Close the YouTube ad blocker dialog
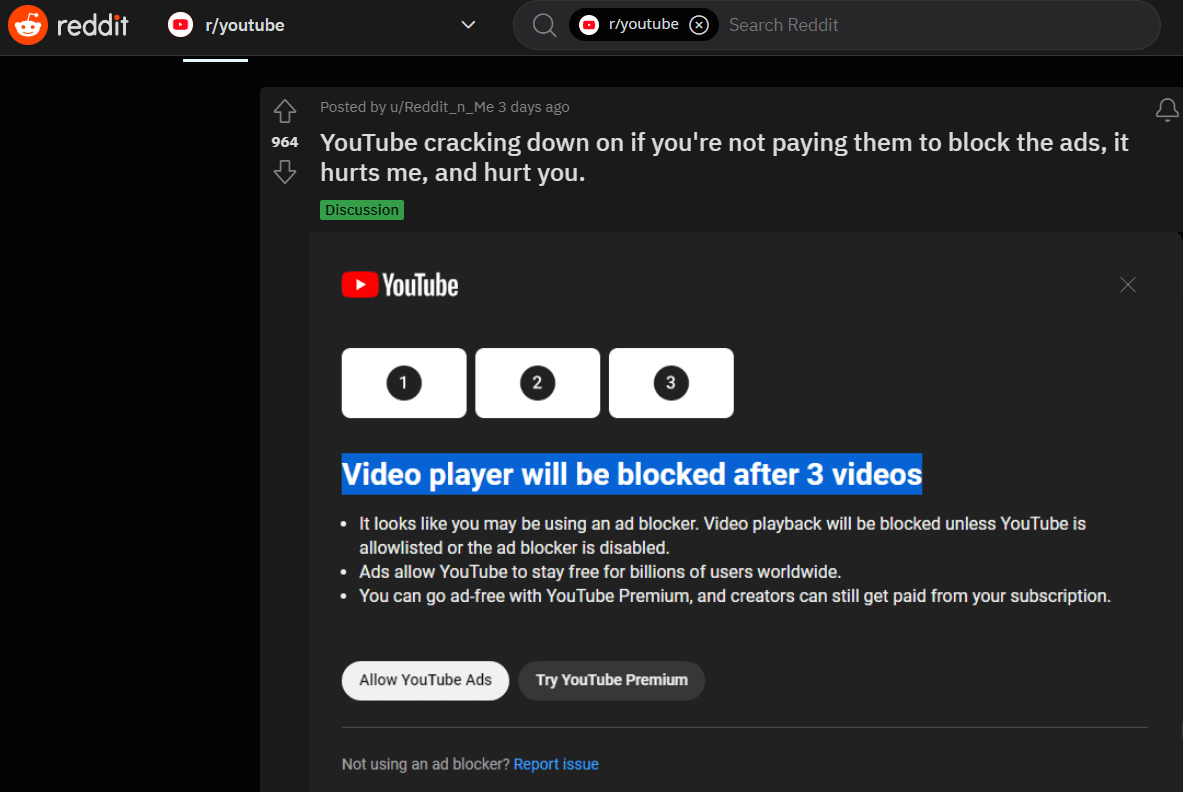The height and width of the screenshot is (792, 1183). point(1128,284)
